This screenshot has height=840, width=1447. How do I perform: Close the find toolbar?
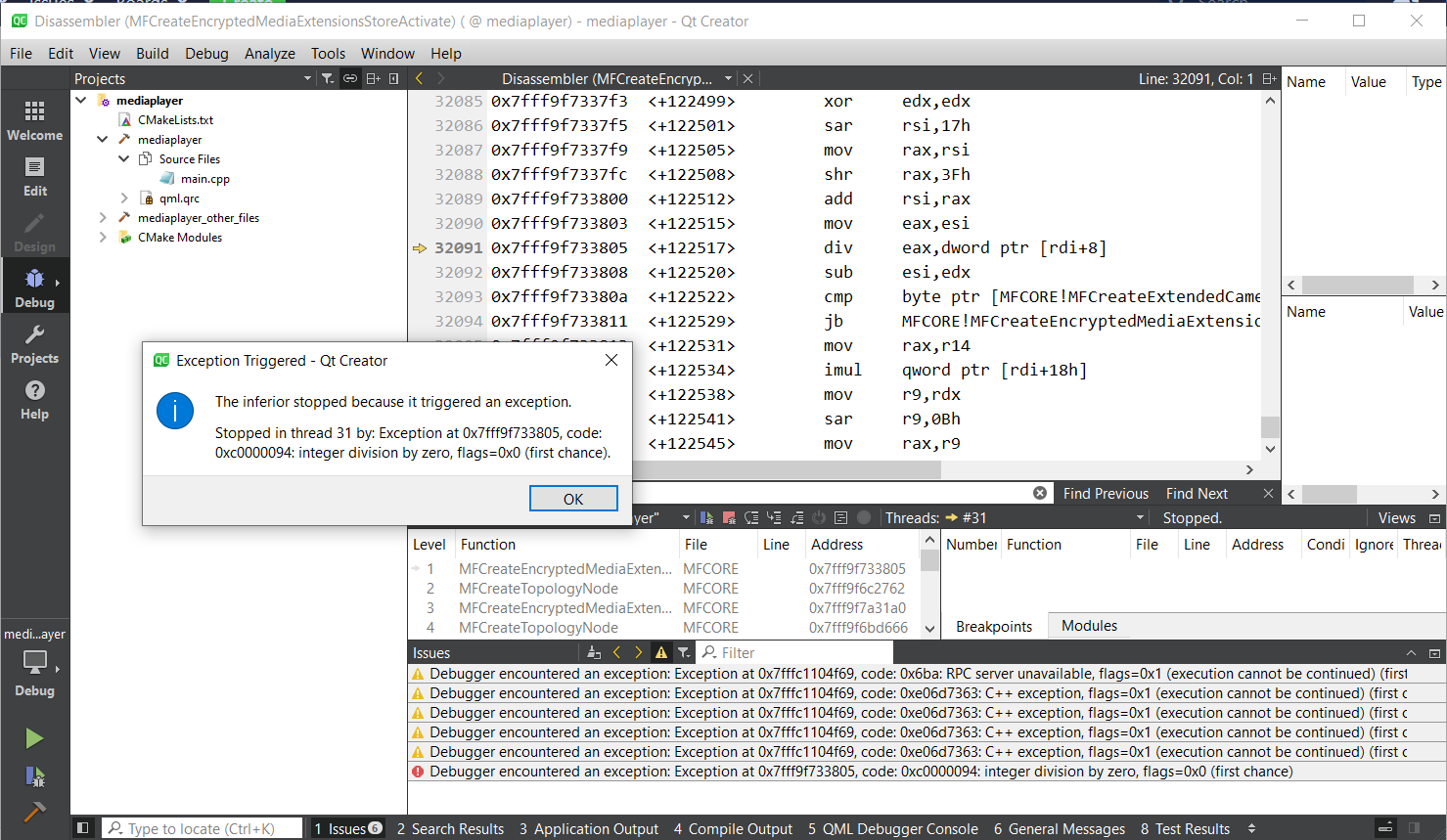(1269, 493)
